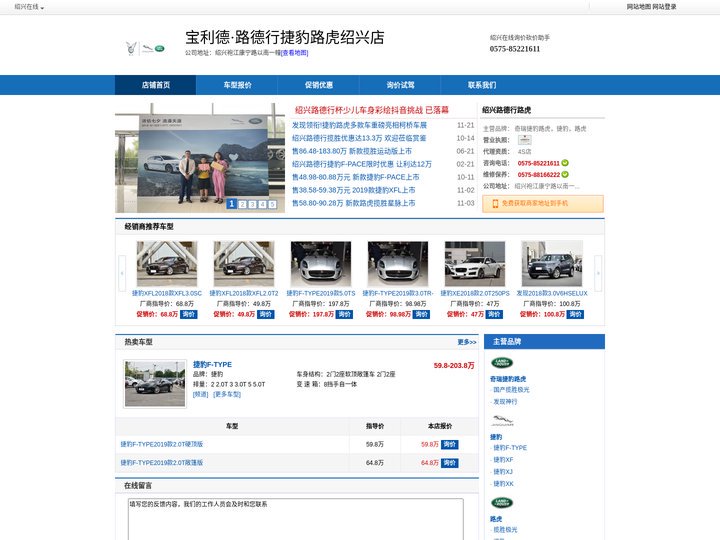Image resolution: width=720 pixels, height=540 pixels.
Task: Click 询价 beside promo price 197.8万
Action: point(344,315)
